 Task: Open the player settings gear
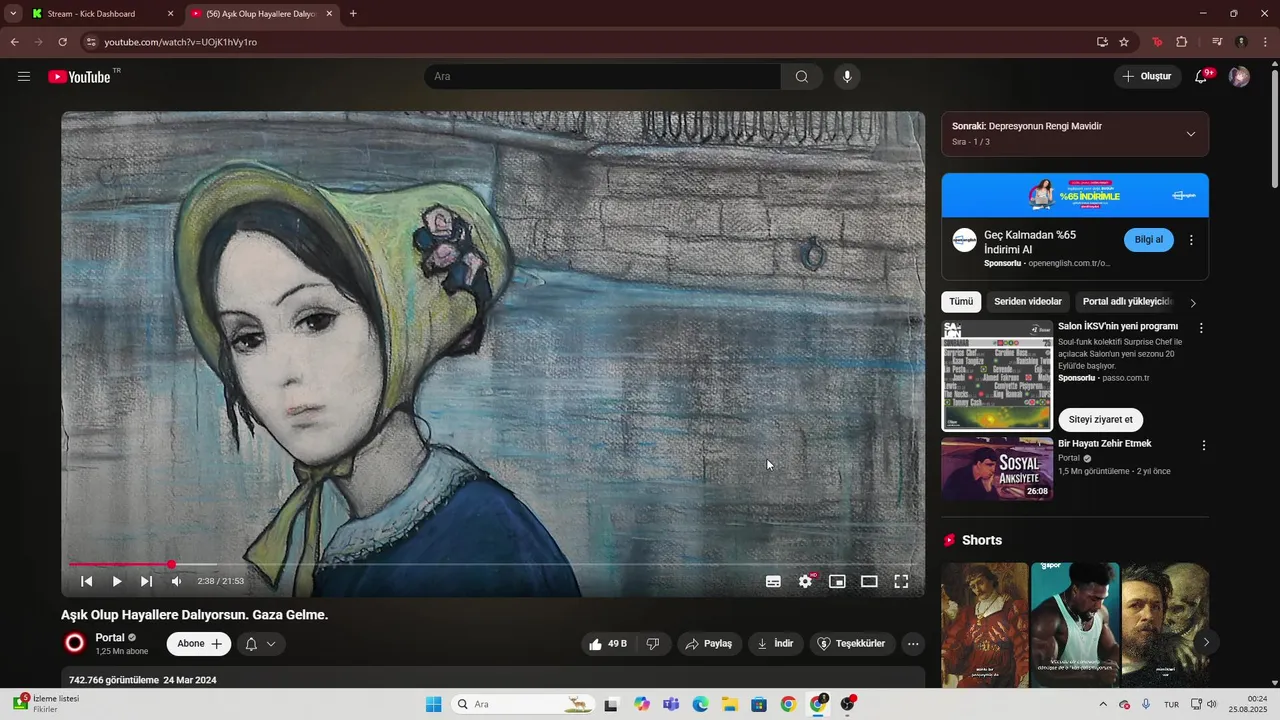pyautogui.click(x=805, y=581)
